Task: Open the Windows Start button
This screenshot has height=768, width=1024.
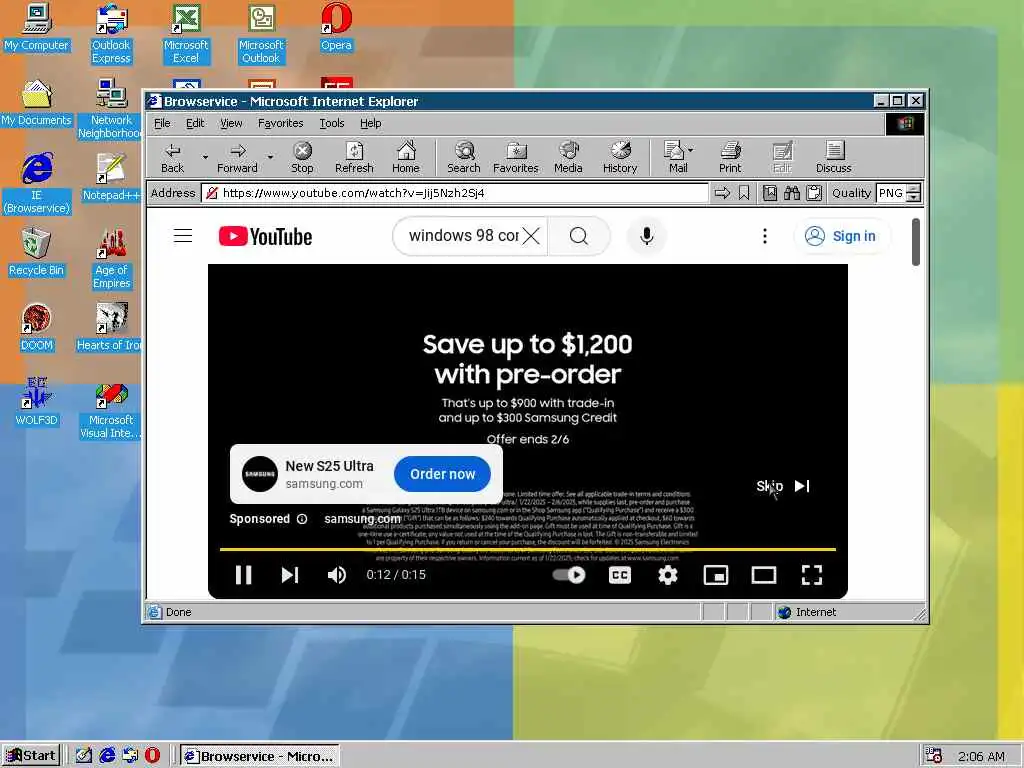Action: (31, 756)
